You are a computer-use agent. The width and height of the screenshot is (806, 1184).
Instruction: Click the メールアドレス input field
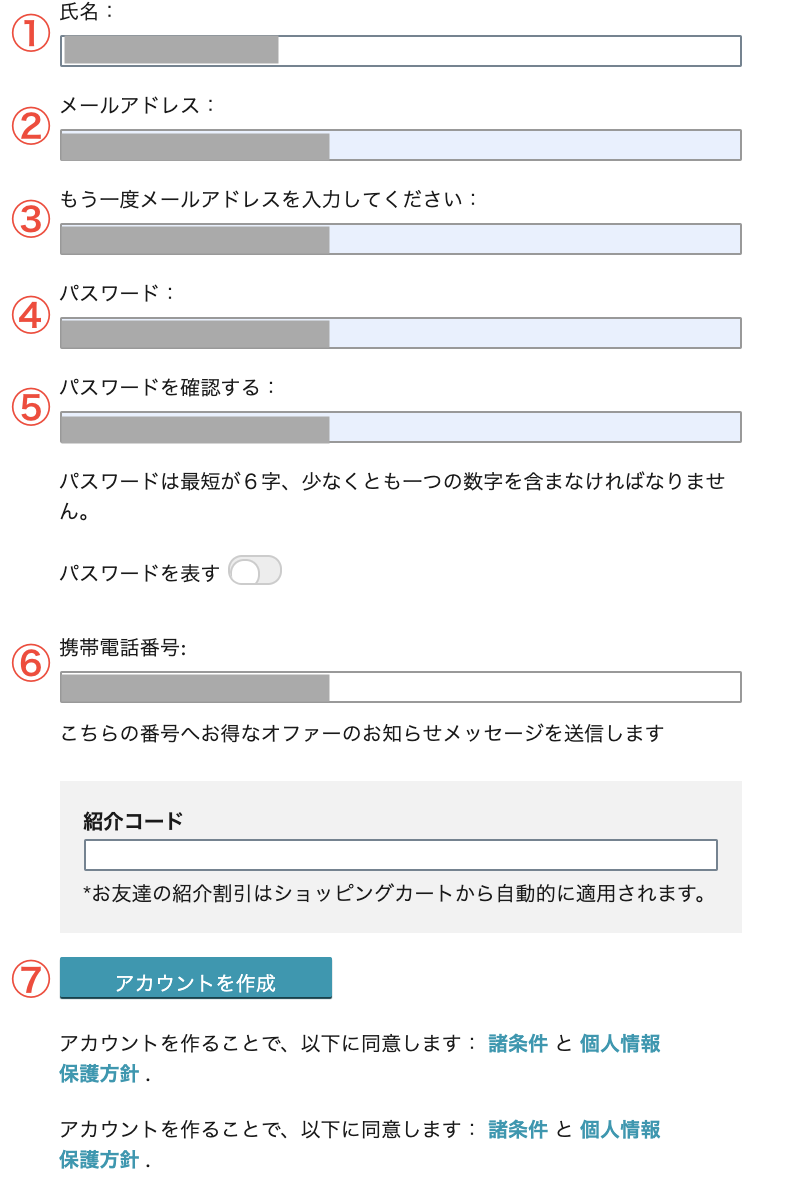click(400, 145)
